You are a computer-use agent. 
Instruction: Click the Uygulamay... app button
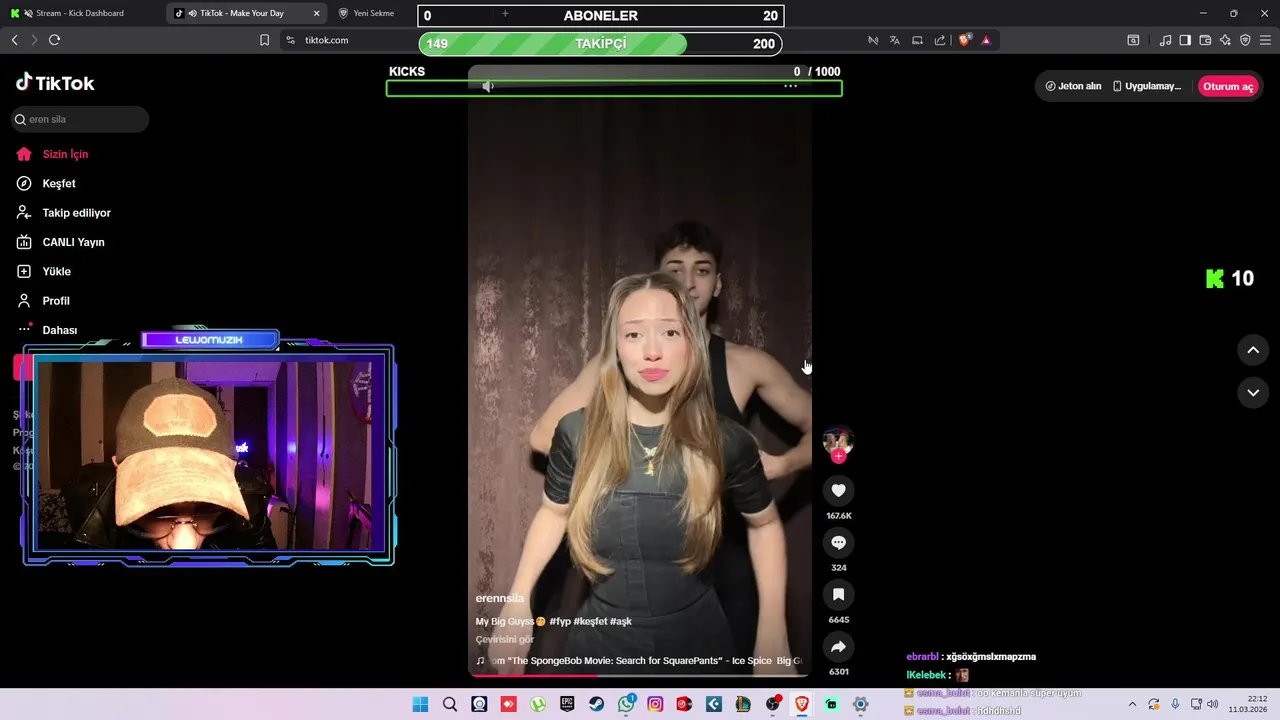pyautogui.click(x=1146, y=86)
